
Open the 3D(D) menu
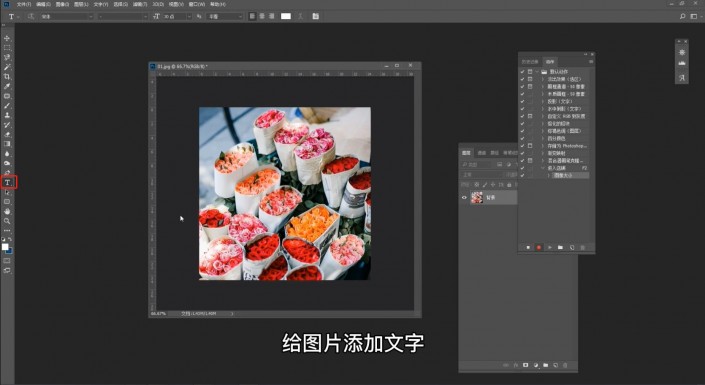pos(158,4)
